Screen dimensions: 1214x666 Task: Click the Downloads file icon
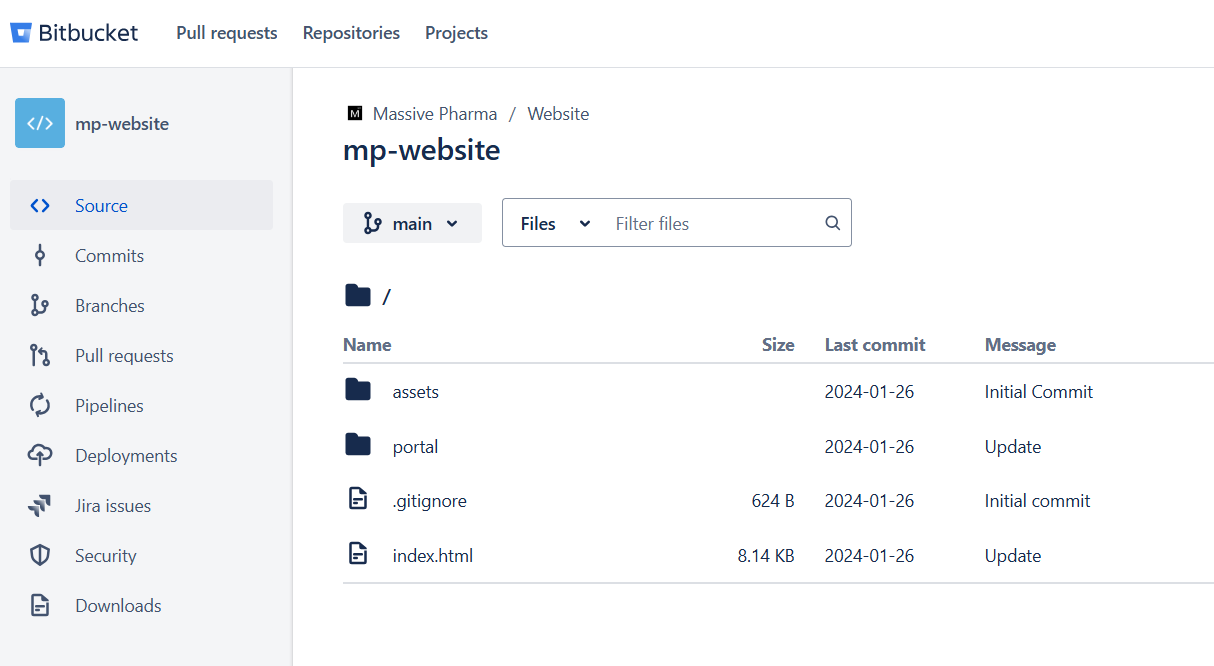pos(40,606)
